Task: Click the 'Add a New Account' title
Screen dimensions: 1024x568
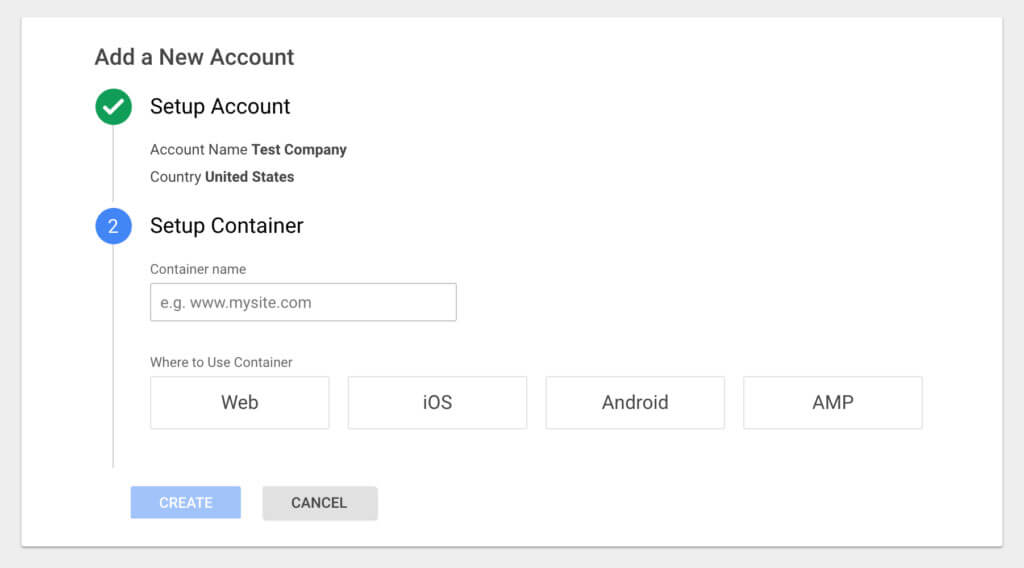Action: pos(195,57)
